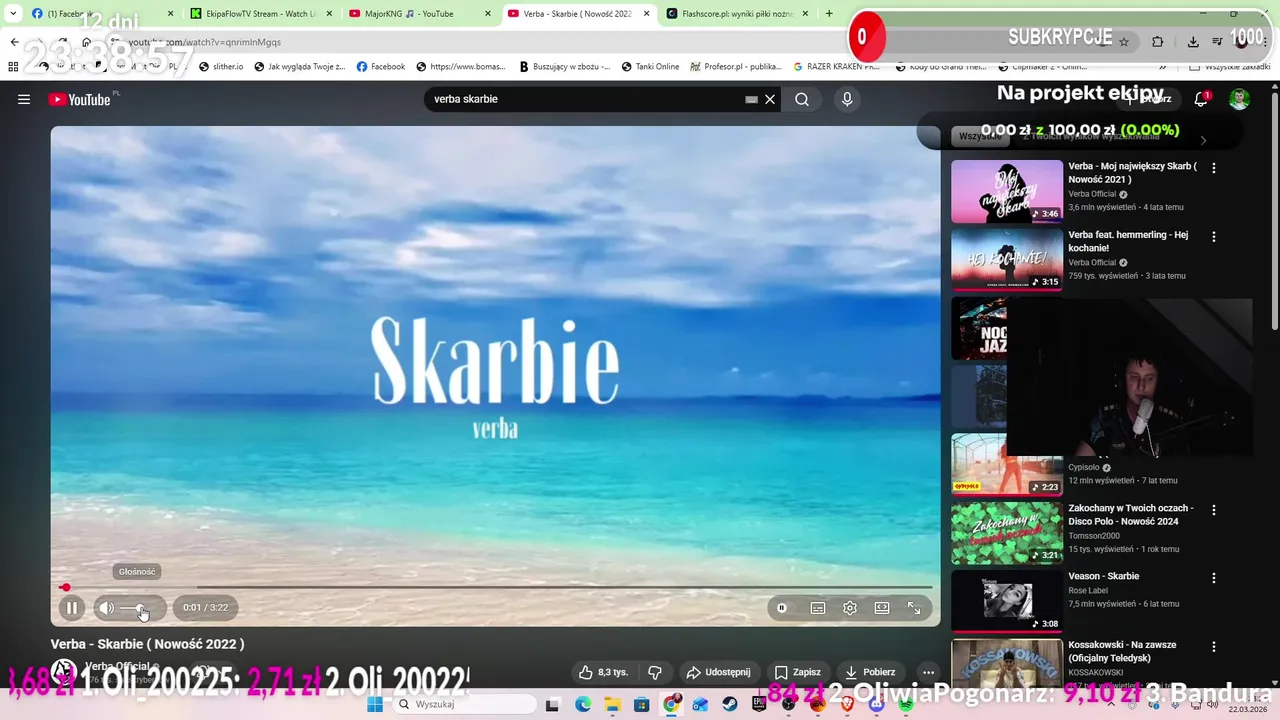Open the 'Verba feat. hemmerling - Hej kochanie!' title
Image resolution: width=1280 pixels, height=720 pixels.
pos(1128,241)
